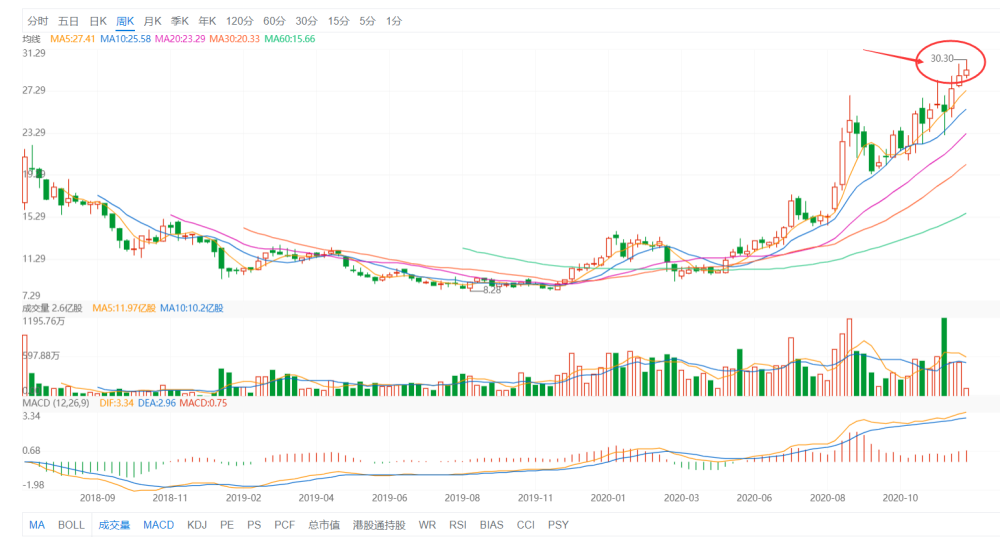Choose the 1分 interval tab
Image resolution: width=1000 pixels, height=550 pixels.
click(x=394, y=20)
